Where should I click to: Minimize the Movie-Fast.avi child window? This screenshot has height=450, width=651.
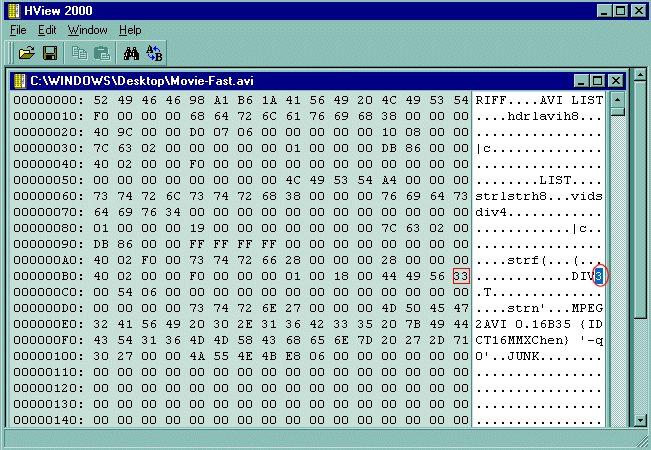(581, 81)
